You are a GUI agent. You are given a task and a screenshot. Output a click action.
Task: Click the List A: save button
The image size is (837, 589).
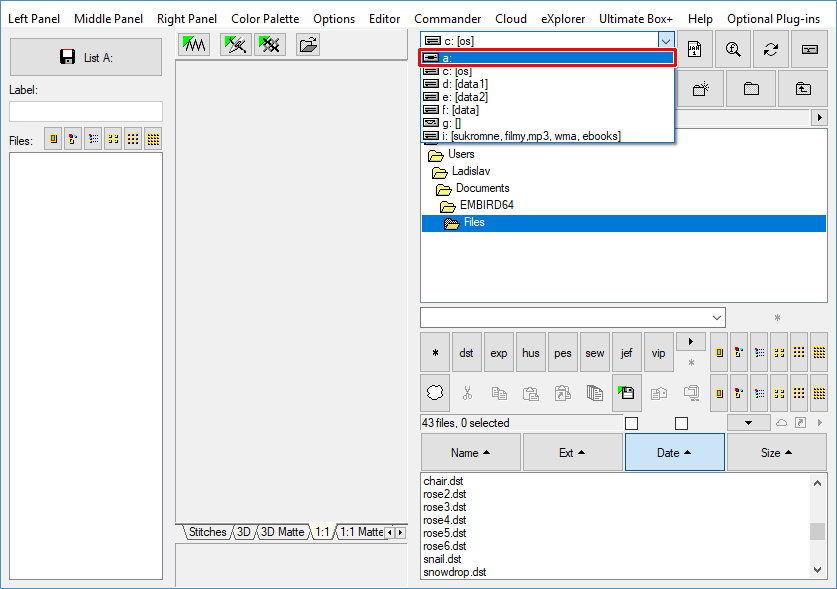click(x=86, y=57)
